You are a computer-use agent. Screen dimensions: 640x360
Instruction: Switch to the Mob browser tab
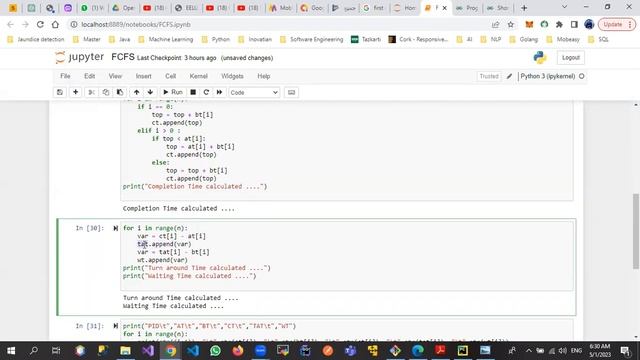pos(281,8)
